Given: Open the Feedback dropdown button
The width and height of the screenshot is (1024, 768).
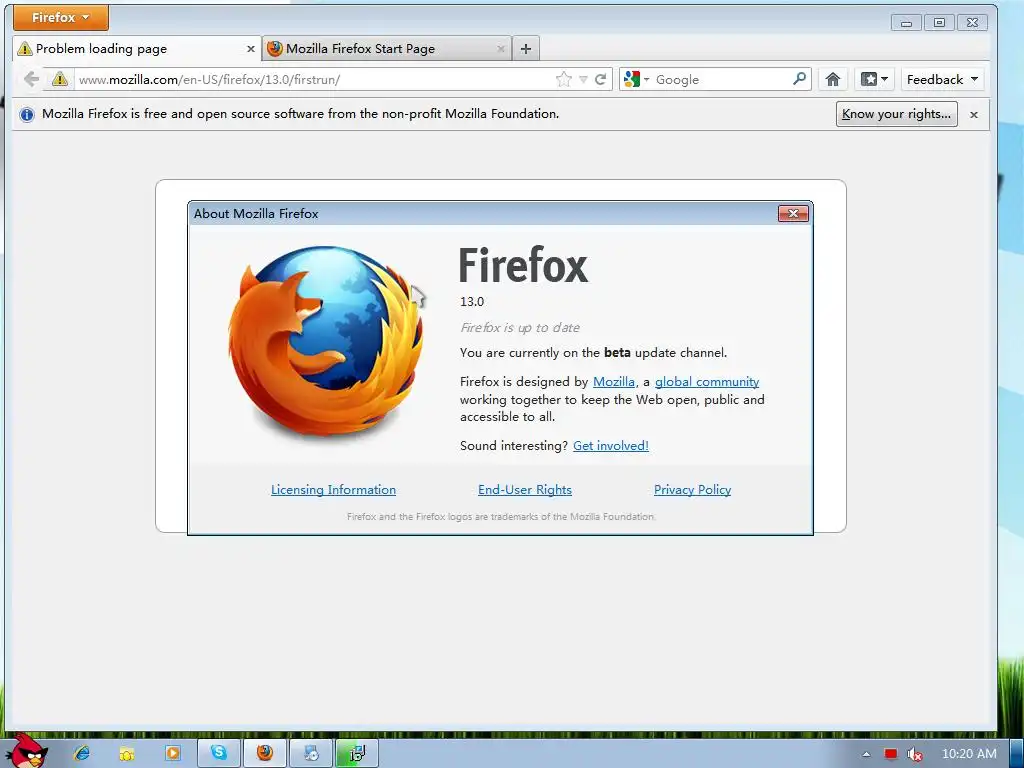Looking at the screenshot, I should 942,80.
